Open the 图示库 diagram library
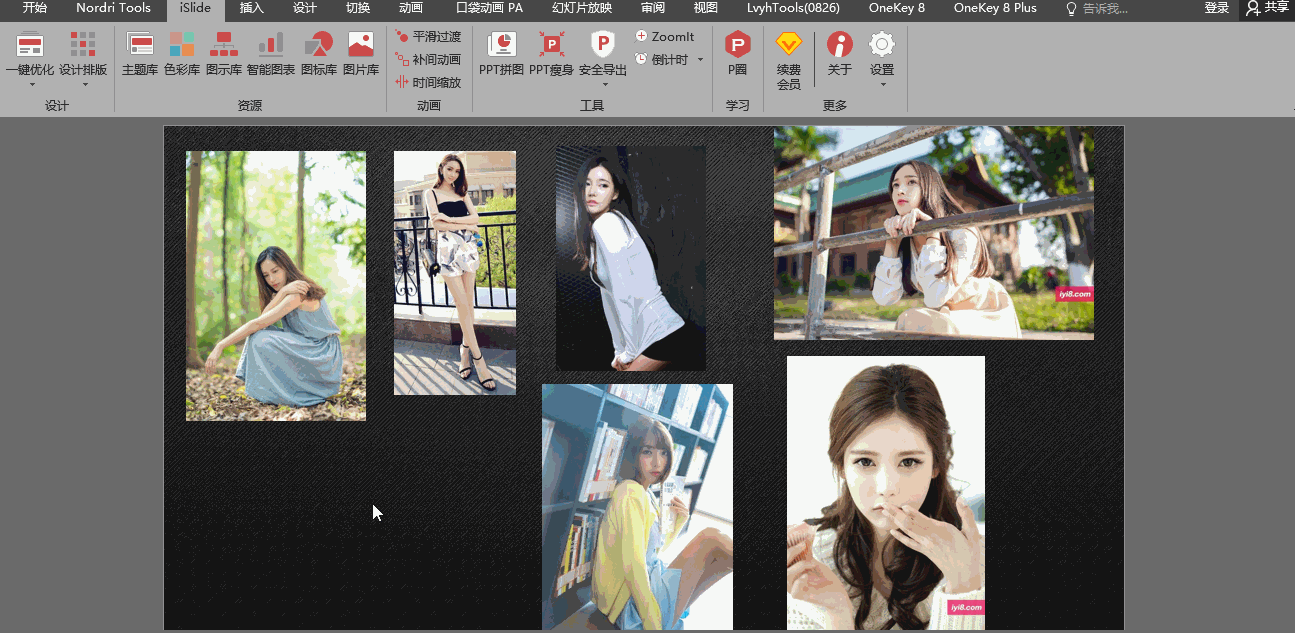Viewport: 1295px width, 633px height. click(x=223, y=54)
